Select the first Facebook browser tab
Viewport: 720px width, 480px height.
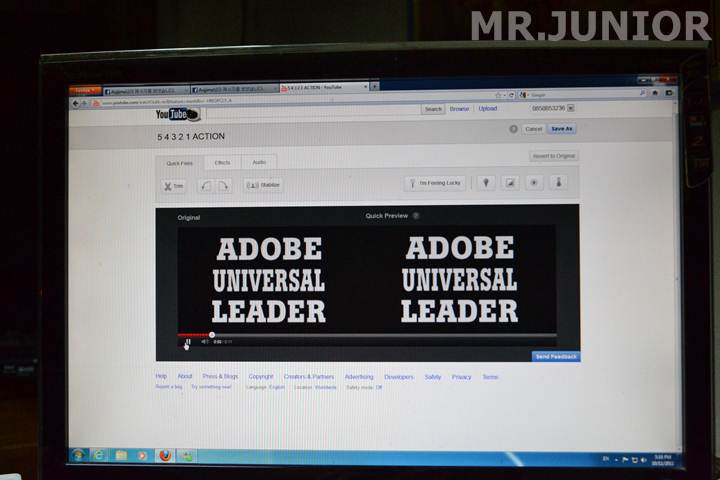point(146,91)
